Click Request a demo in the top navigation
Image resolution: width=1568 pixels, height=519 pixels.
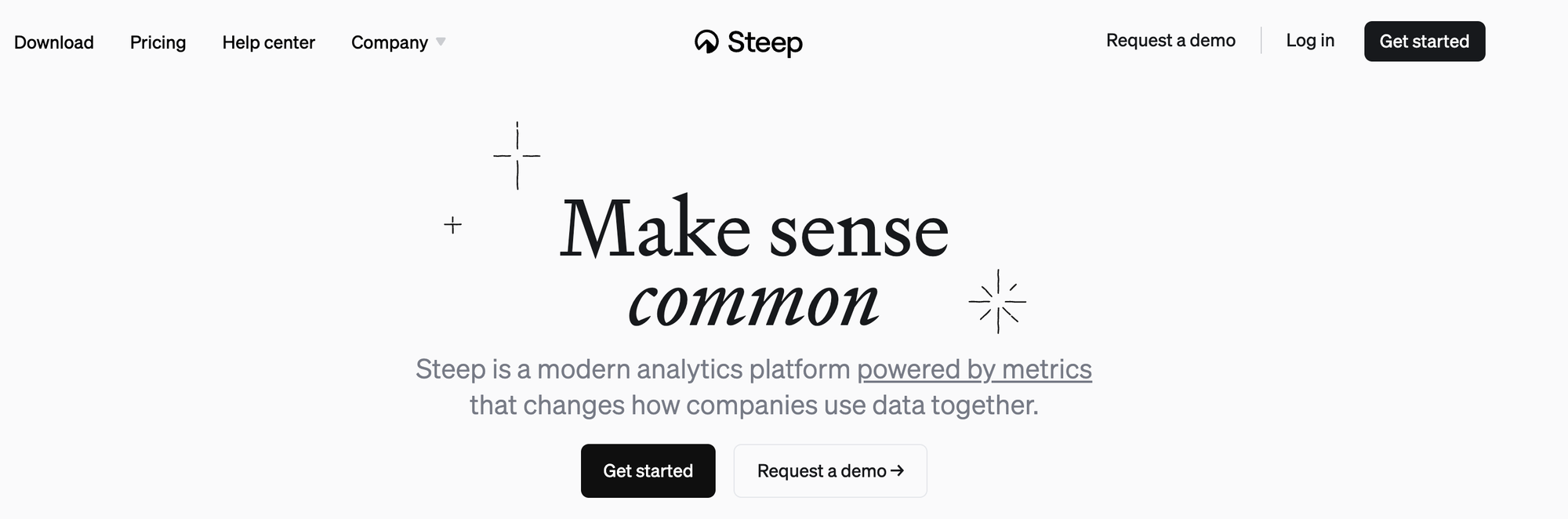click(x=1171, y=41)
